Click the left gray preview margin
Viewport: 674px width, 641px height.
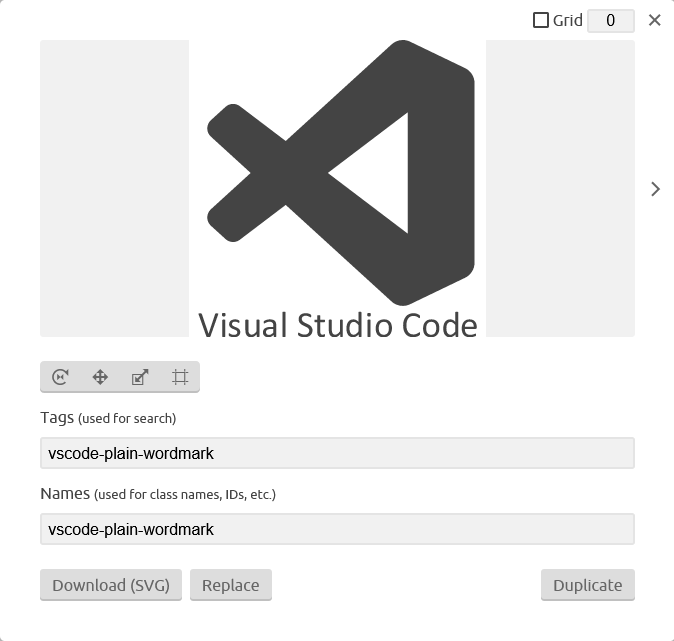(x=114, y=188)
